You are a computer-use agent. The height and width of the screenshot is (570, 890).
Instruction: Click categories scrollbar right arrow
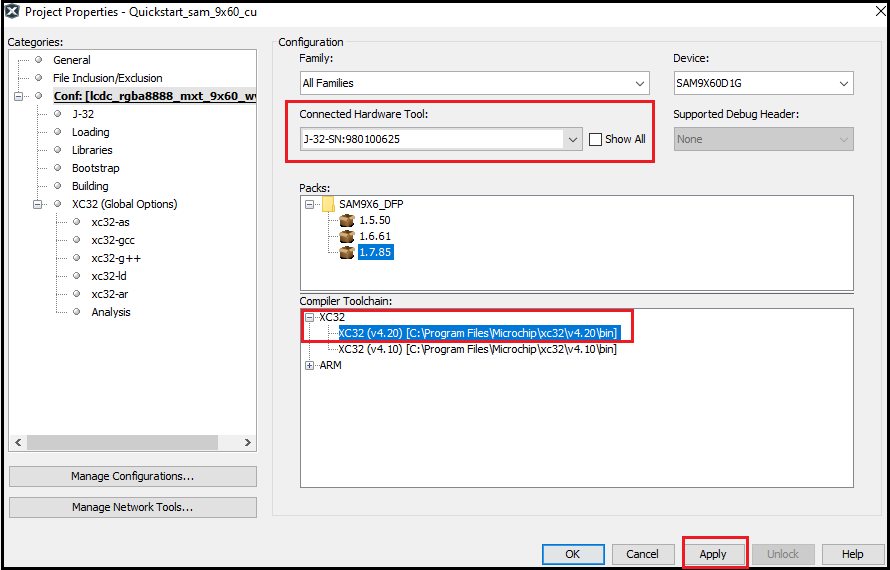click(x=247, y=442)
